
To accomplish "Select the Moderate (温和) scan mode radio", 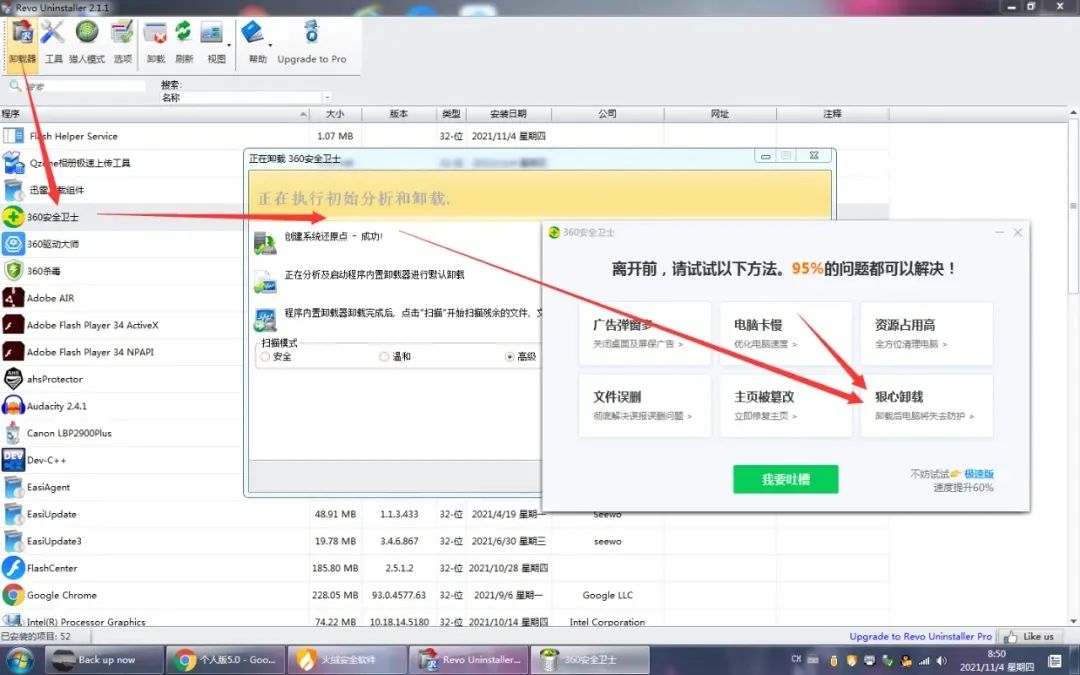I will click(384, 356).
